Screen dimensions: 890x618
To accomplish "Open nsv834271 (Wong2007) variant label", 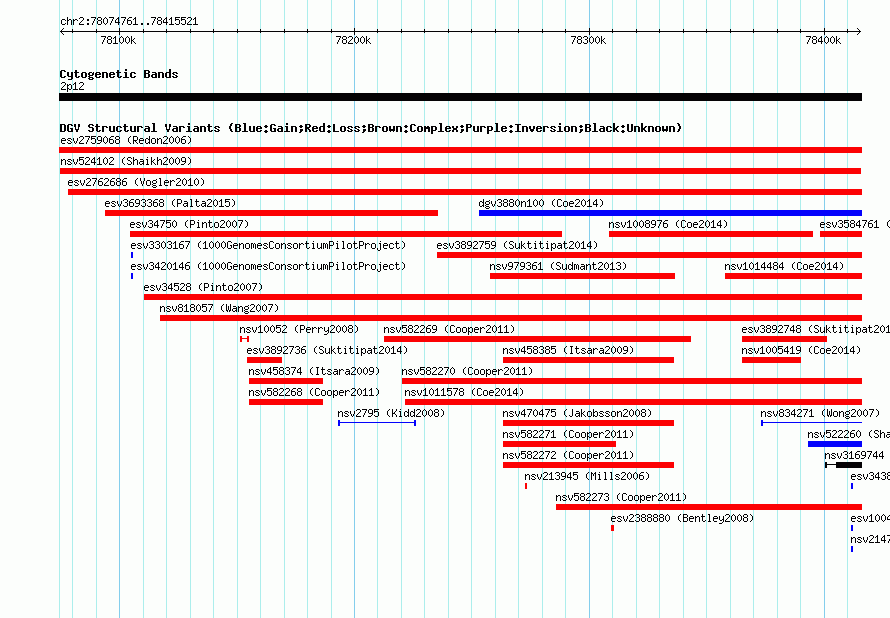I will 820,413.
